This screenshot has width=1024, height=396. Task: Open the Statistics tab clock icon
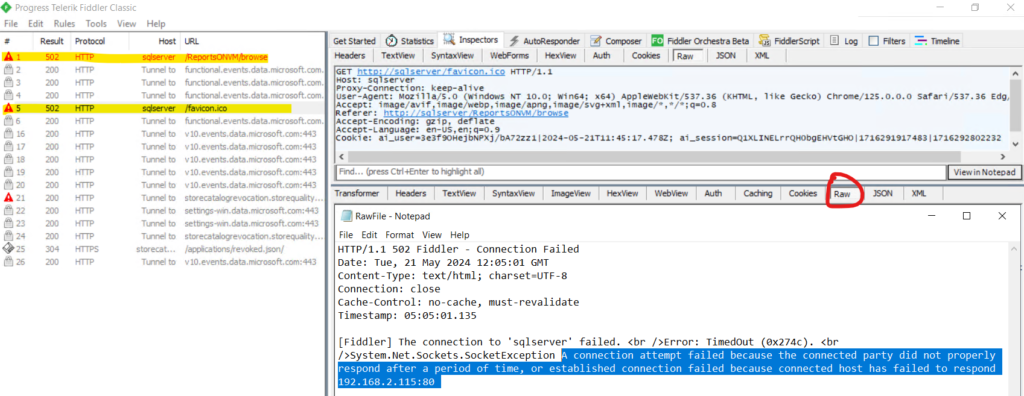coord(392,41)
